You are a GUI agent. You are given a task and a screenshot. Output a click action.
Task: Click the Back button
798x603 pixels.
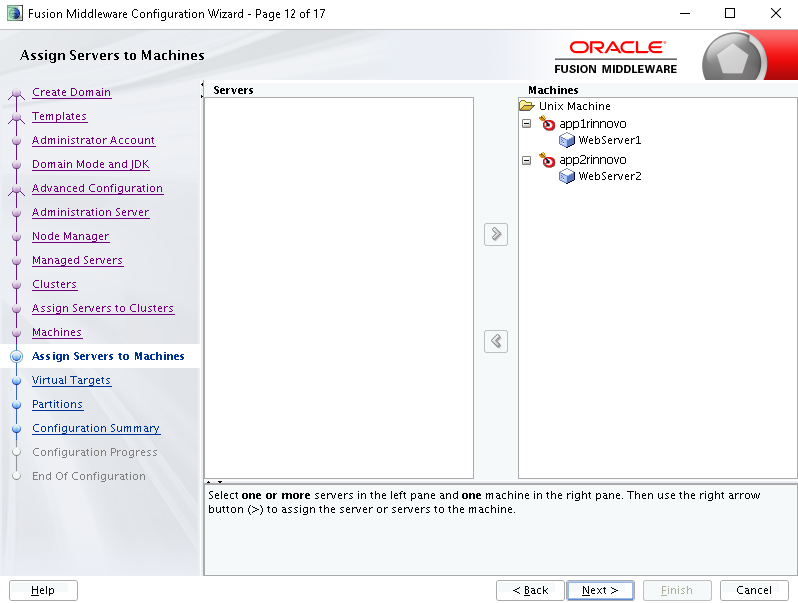[530, 590]
